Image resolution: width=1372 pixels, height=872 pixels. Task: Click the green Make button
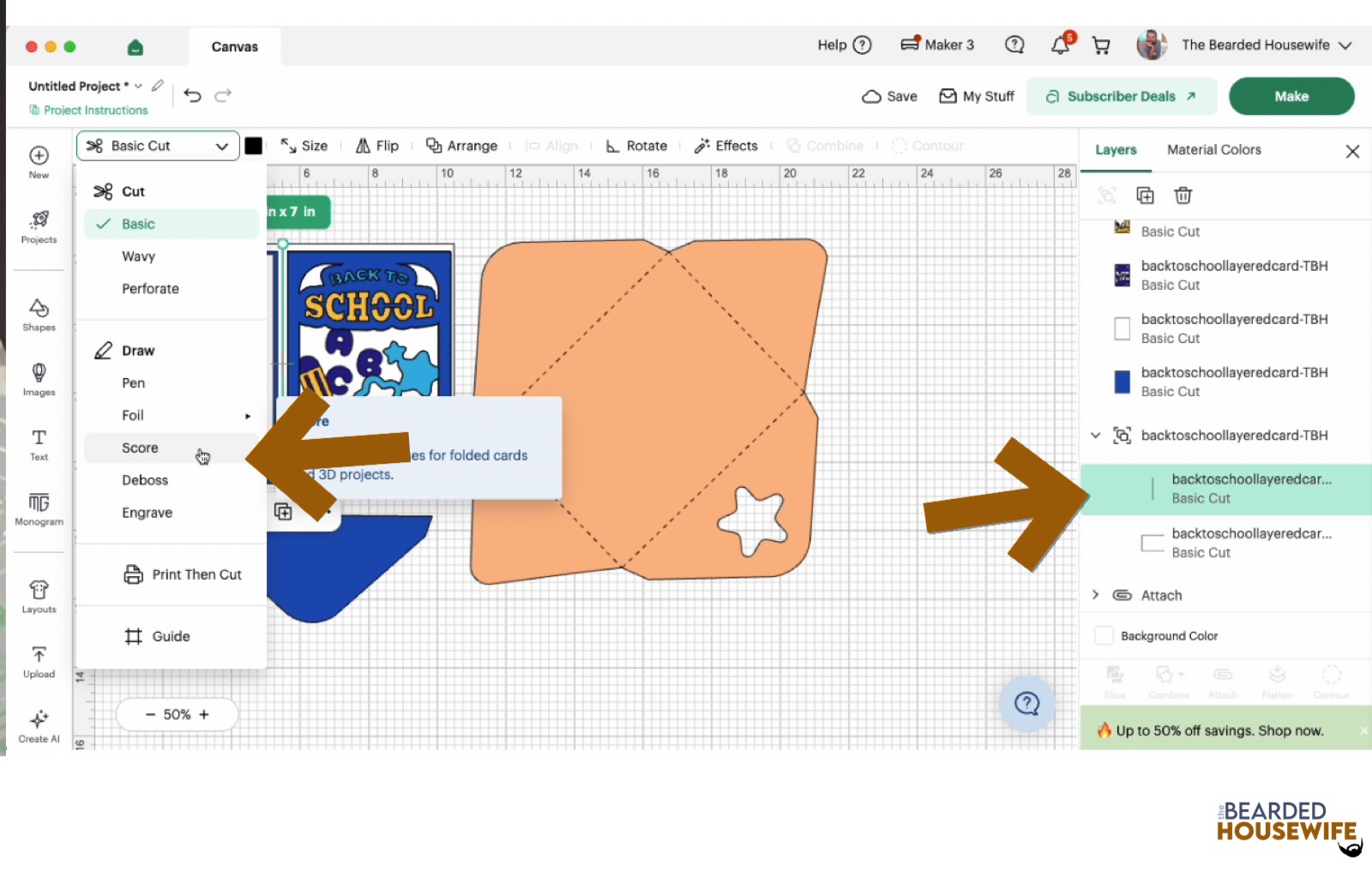pos(1291,96)
